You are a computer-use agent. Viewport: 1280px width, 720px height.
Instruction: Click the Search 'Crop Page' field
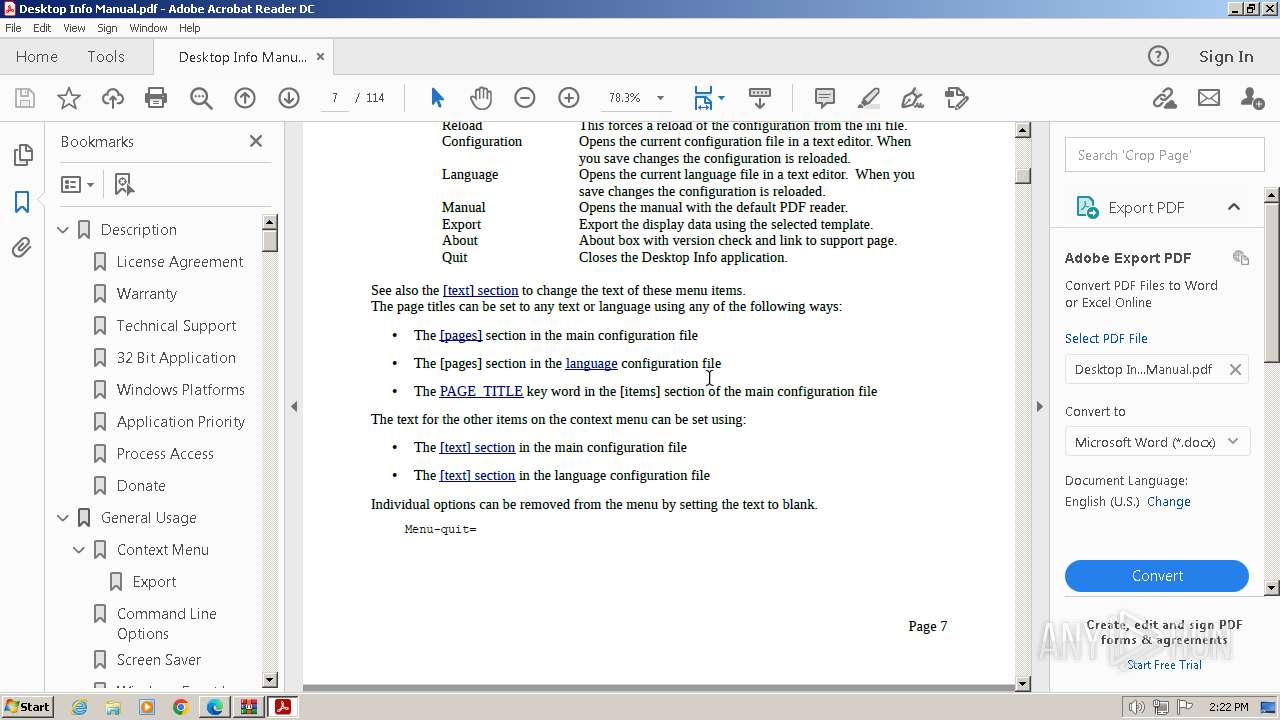click(1164, 155)
